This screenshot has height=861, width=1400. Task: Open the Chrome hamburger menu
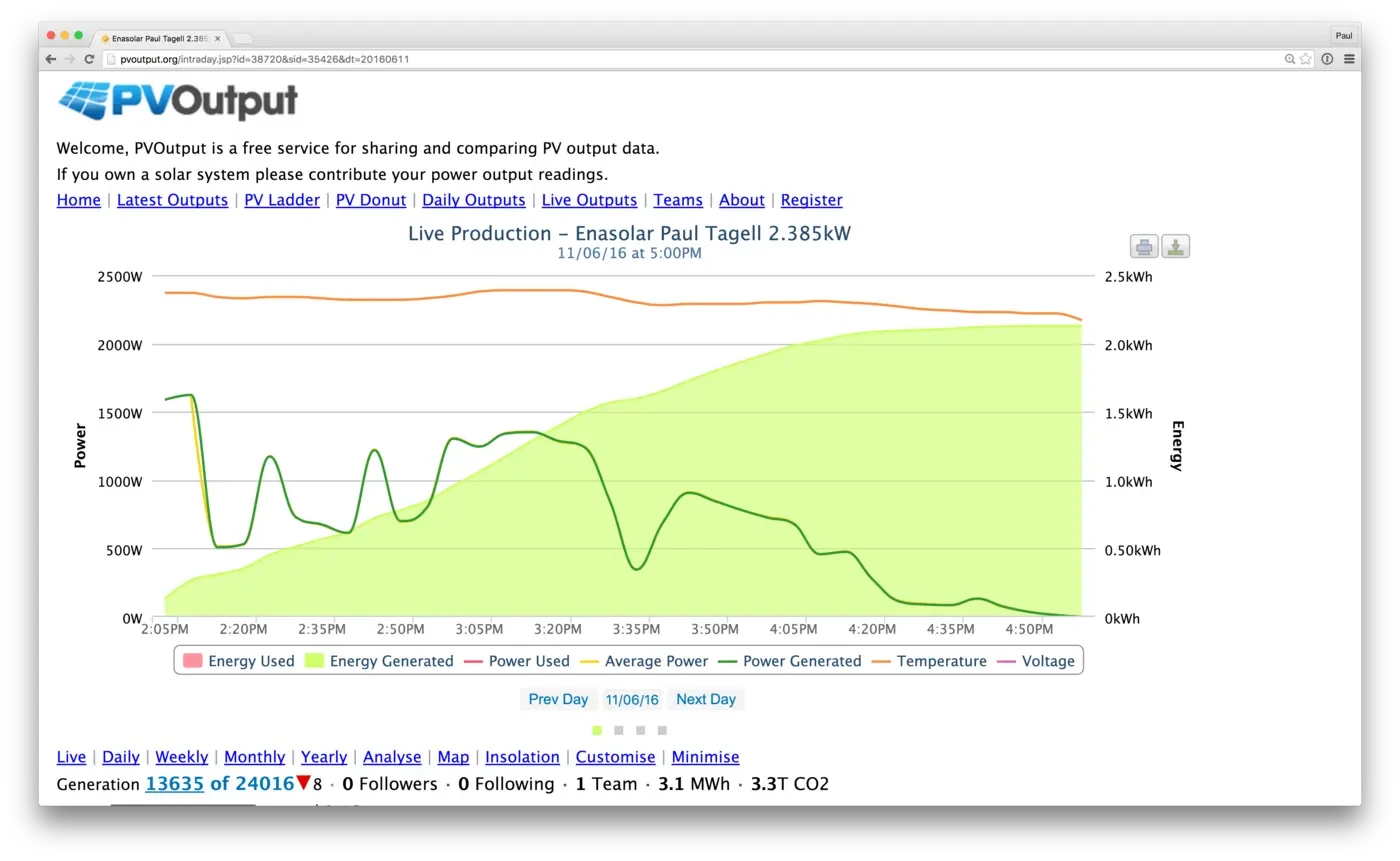[x=1349, y=59]
